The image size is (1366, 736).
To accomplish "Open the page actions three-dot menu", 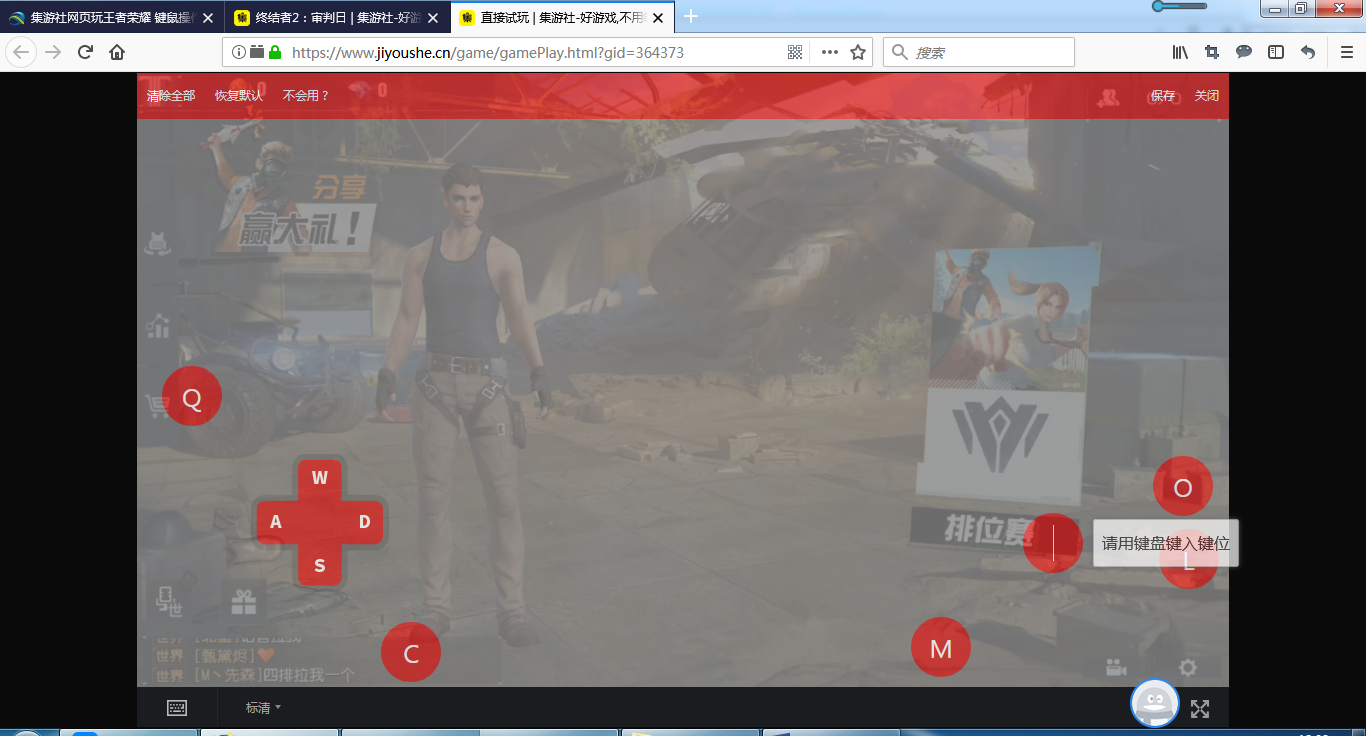I will [x=829, y=53].
